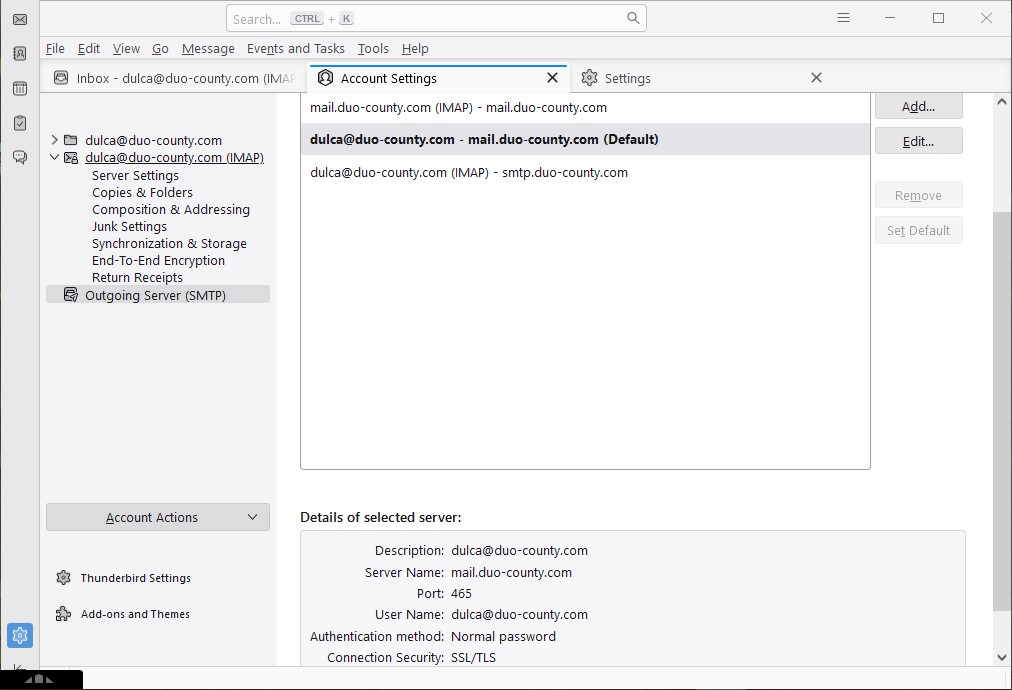Click the Edit... button
Screen dimensions: 1012x690
point(918,141)
